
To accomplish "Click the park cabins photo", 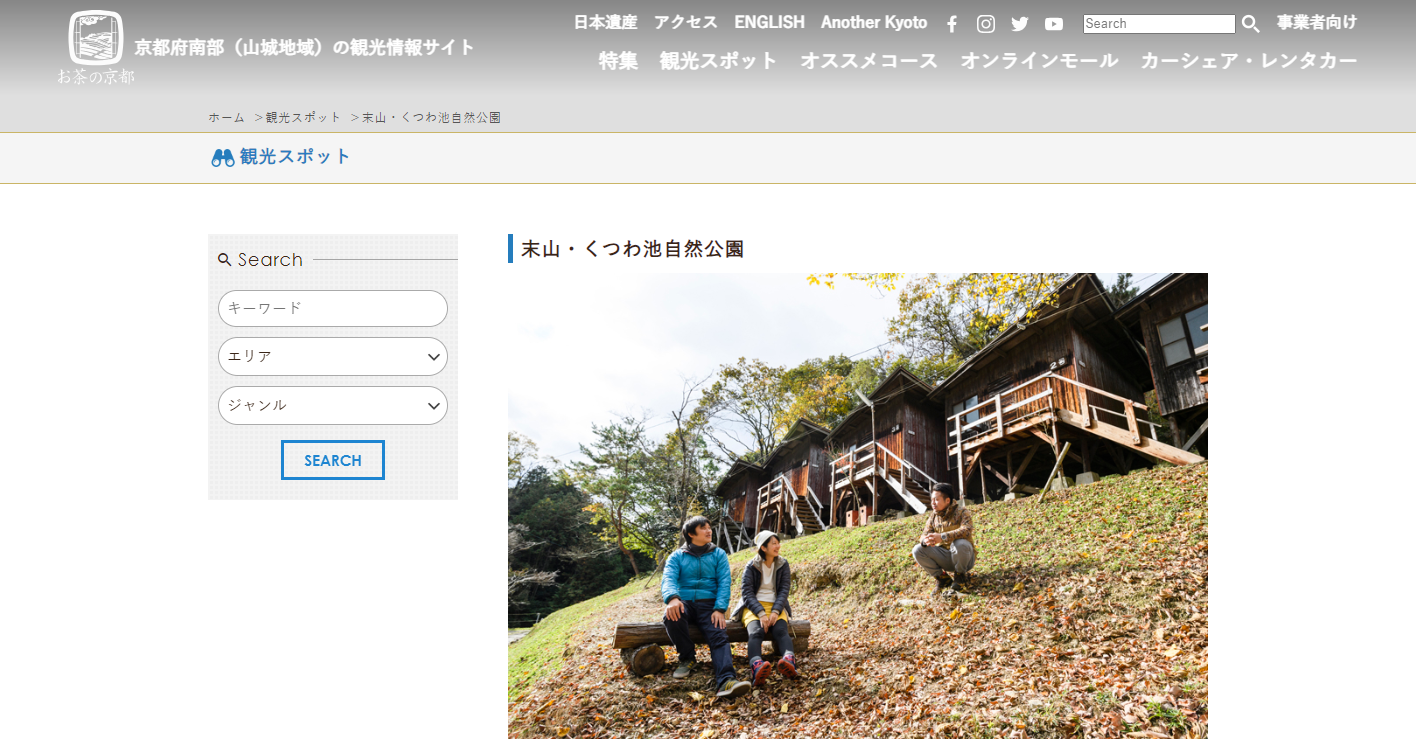I will (857, 505).
